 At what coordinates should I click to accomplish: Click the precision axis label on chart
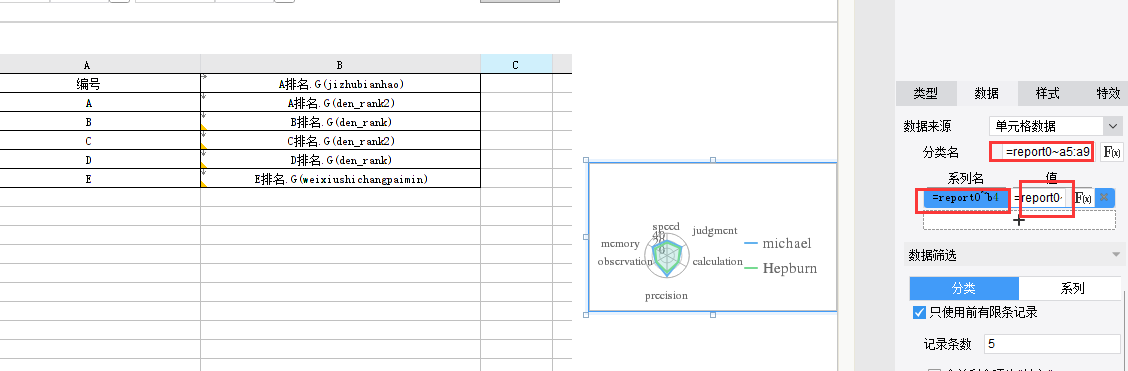click(x=666, y=296)
